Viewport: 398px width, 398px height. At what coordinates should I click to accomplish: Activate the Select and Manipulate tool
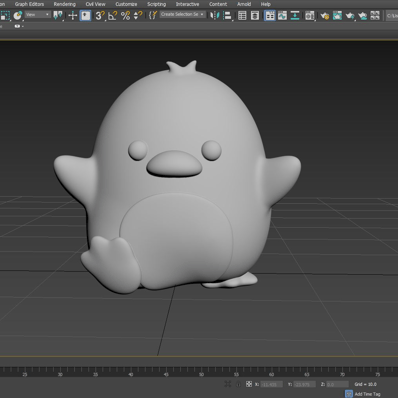click(x=73, y=15)
